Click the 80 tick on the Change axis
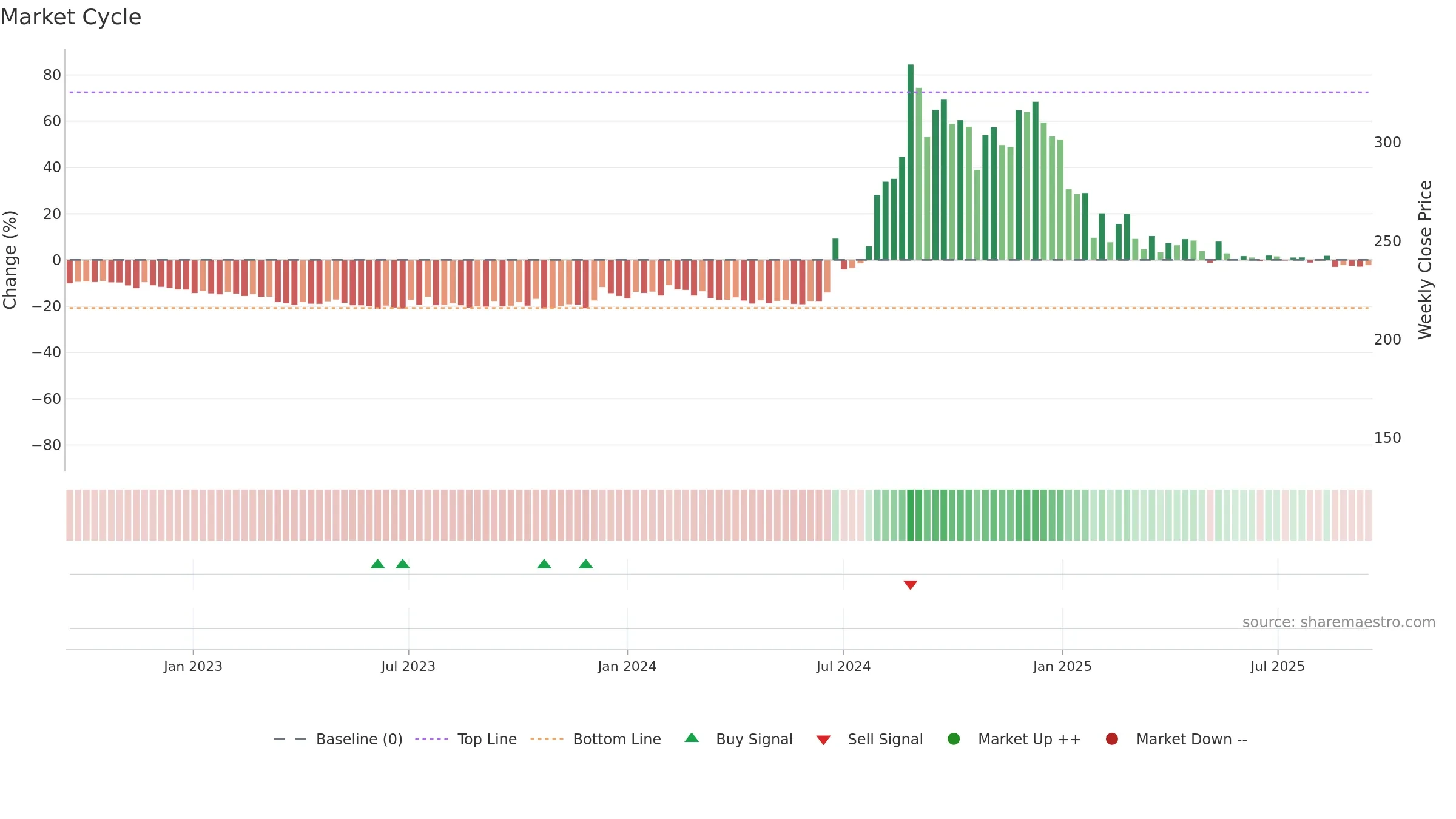The image size is (1456, 819). coord(52,75)
